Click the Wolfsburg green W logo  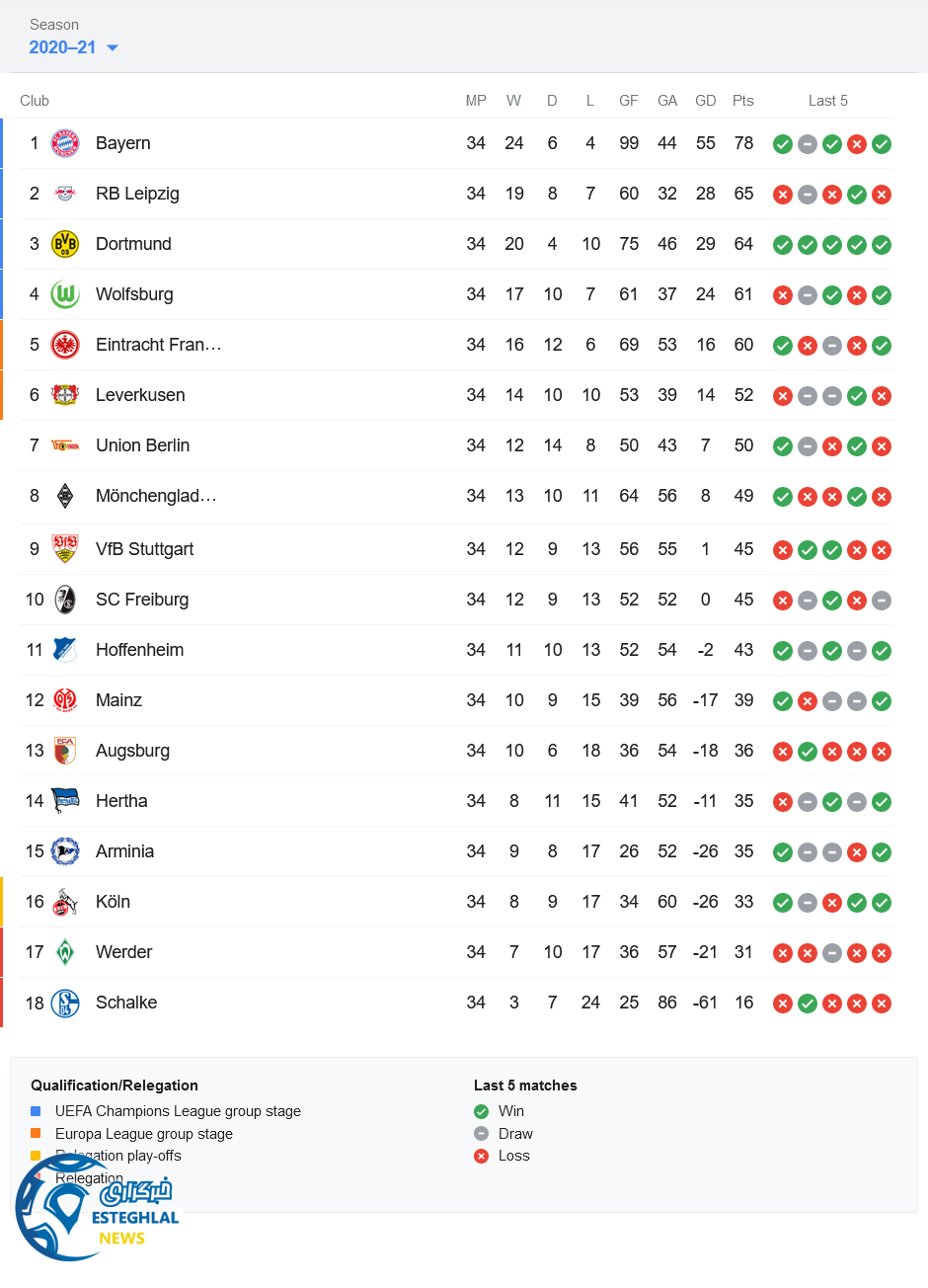click(x=65, y=294)
